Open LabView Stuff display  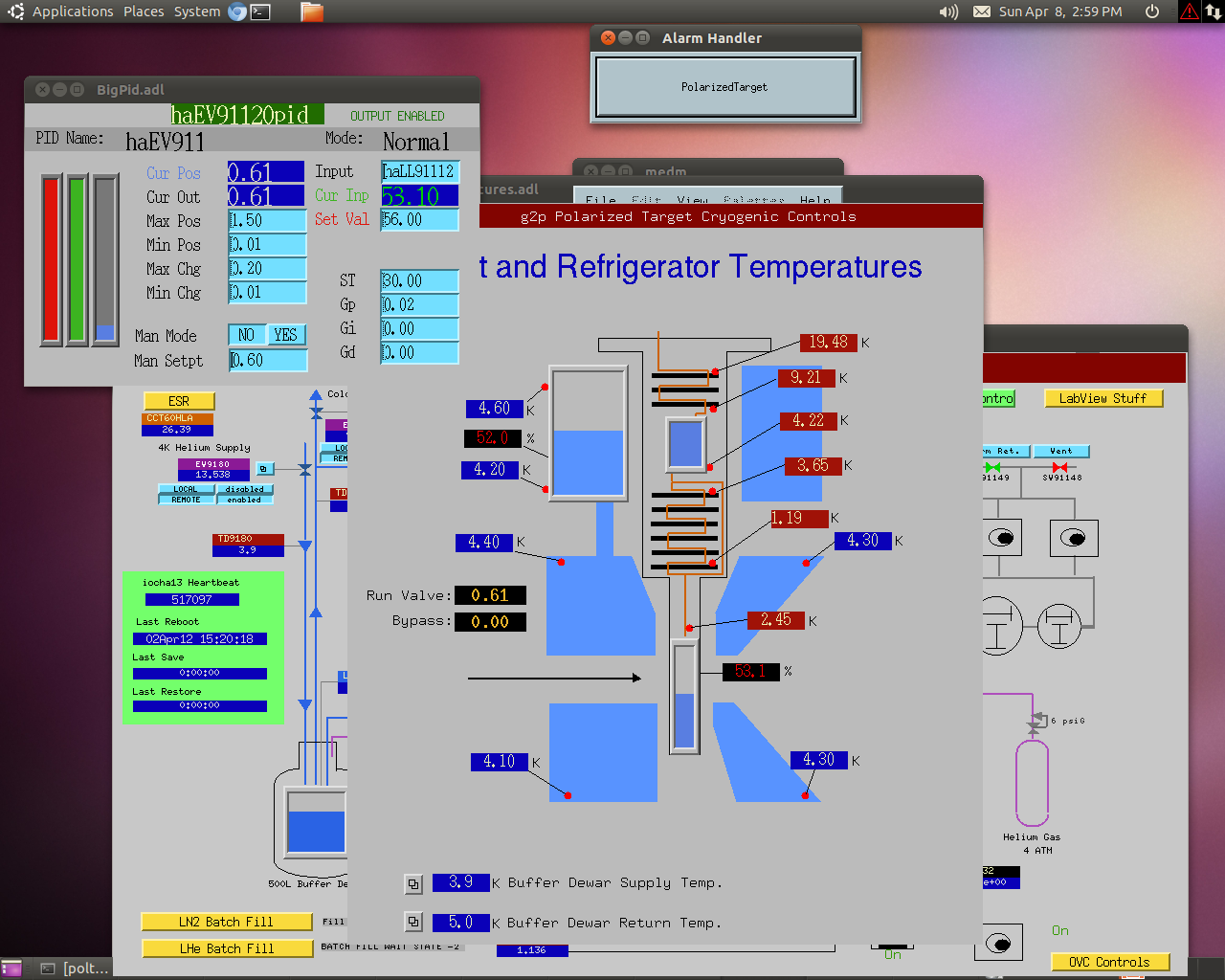pyautogui.click(x=1103, y=398)
